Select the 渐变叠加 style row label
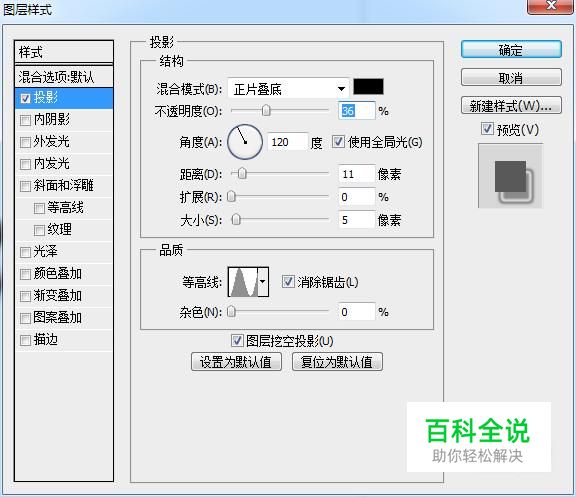576x497 pixels. pyautogui.click(x=57, y=295)
